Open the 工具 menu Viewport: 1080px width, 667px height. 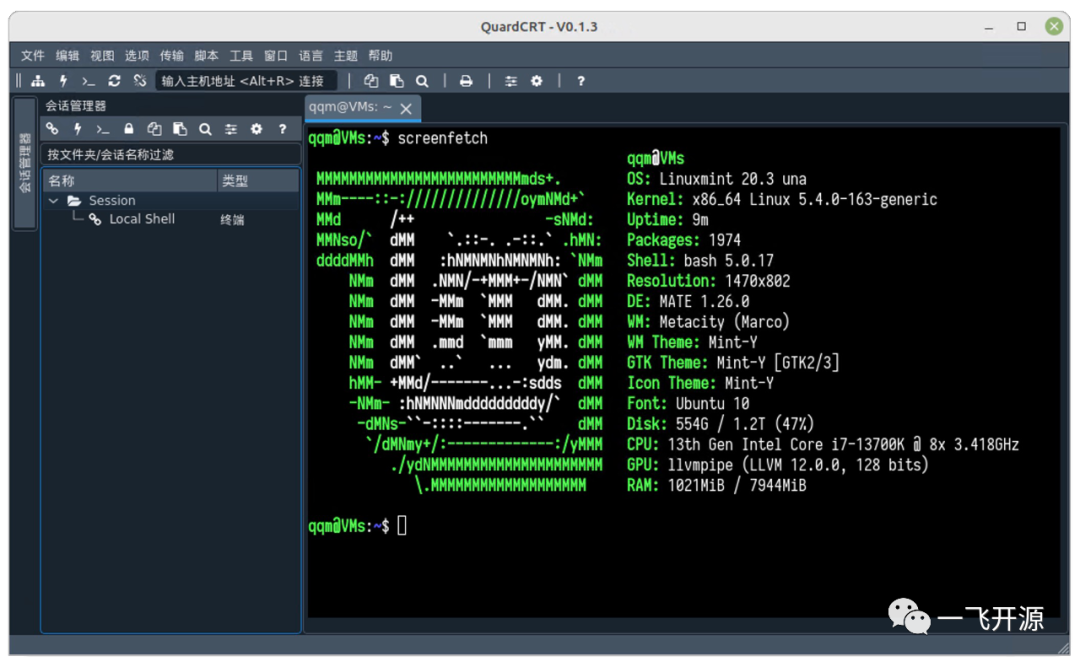pos(241,56)
